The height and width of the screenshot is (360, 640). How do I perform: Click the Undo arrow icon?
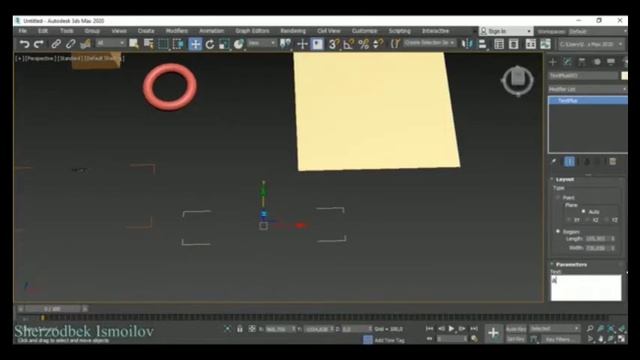24,44
